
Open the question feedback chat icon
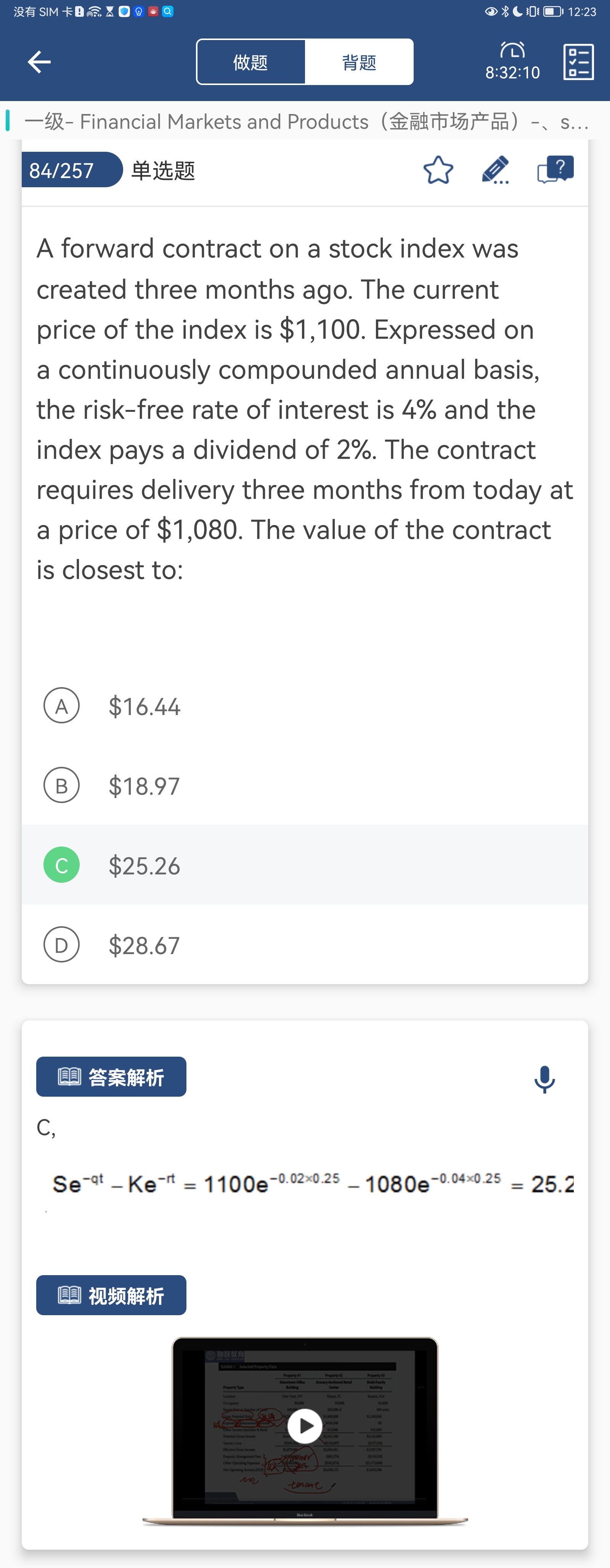555,170
